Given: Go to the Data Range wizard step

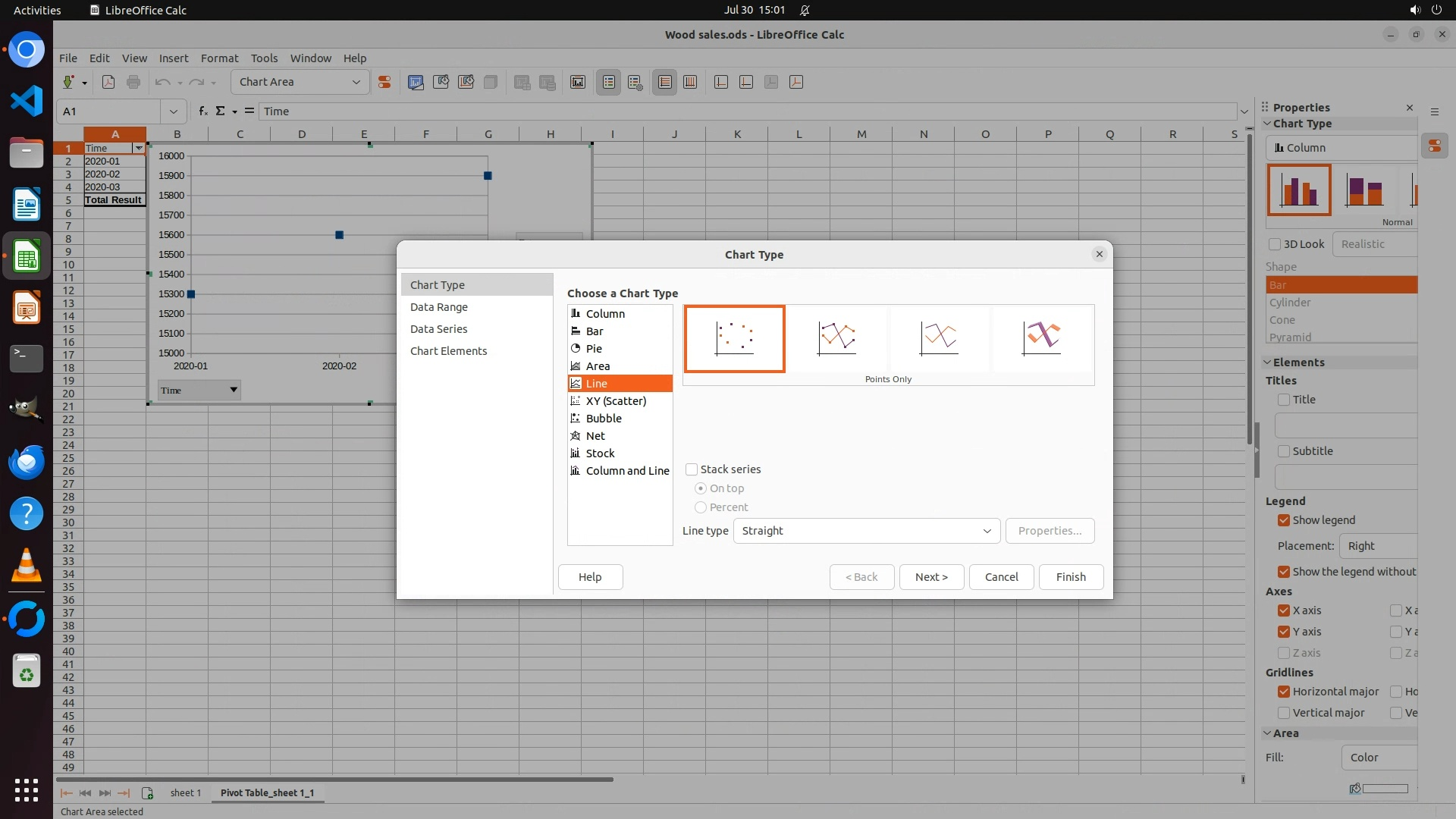Looking at the screenshot, I should (439, 307).
